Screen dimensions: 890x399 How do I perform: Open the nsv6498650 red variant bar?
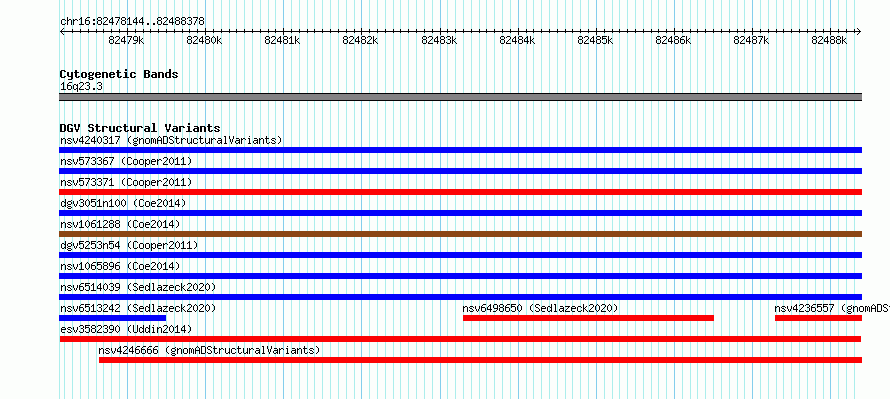pos(588,318)
